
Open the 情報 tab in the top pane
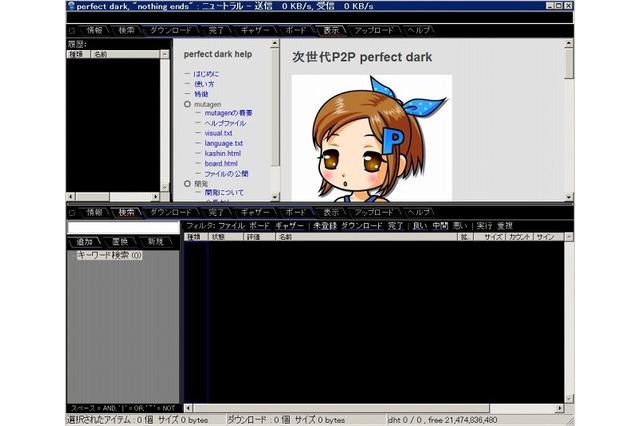(95, 30)
